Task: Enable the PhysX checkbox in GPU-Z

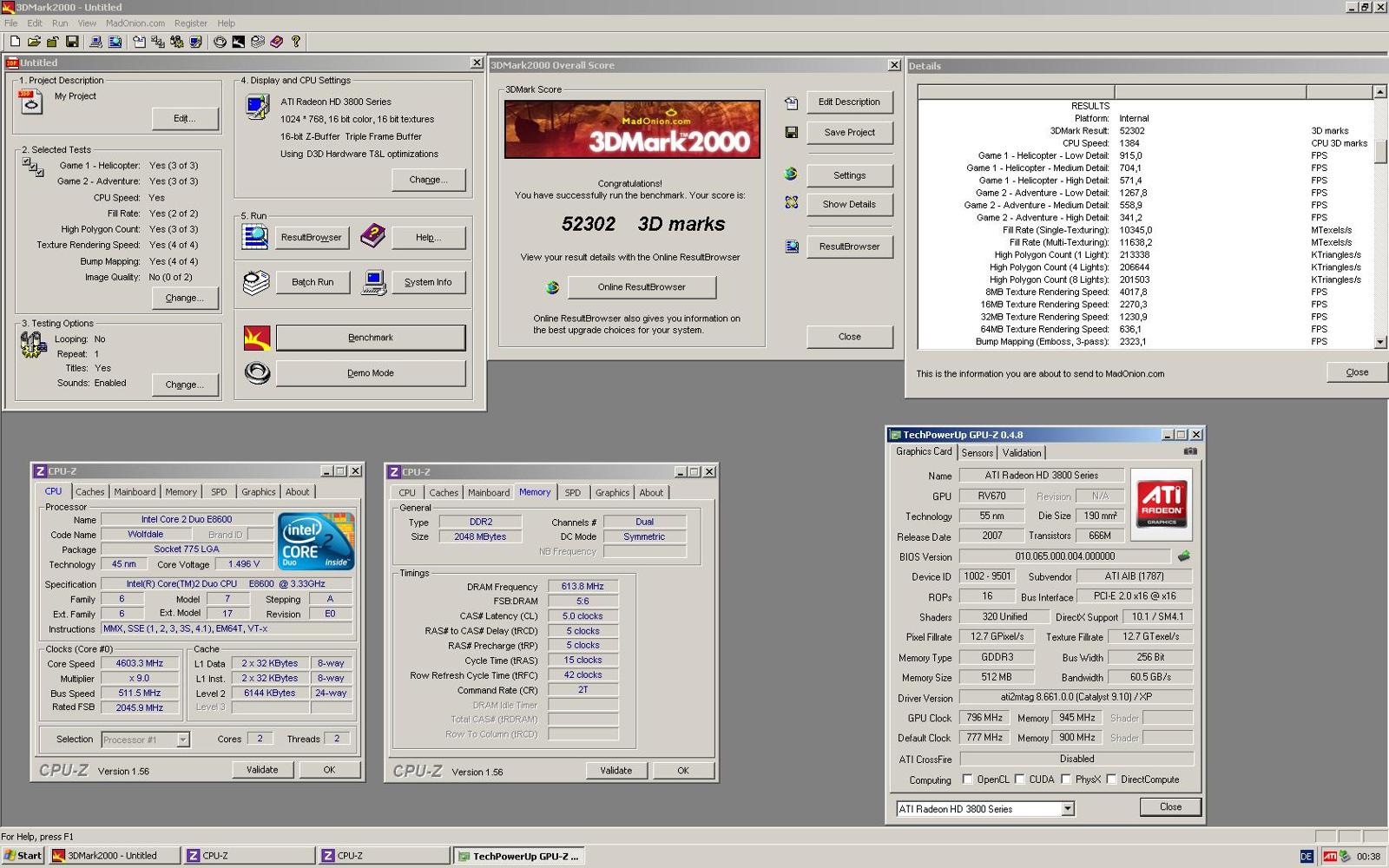Action: pos(1065,779)
